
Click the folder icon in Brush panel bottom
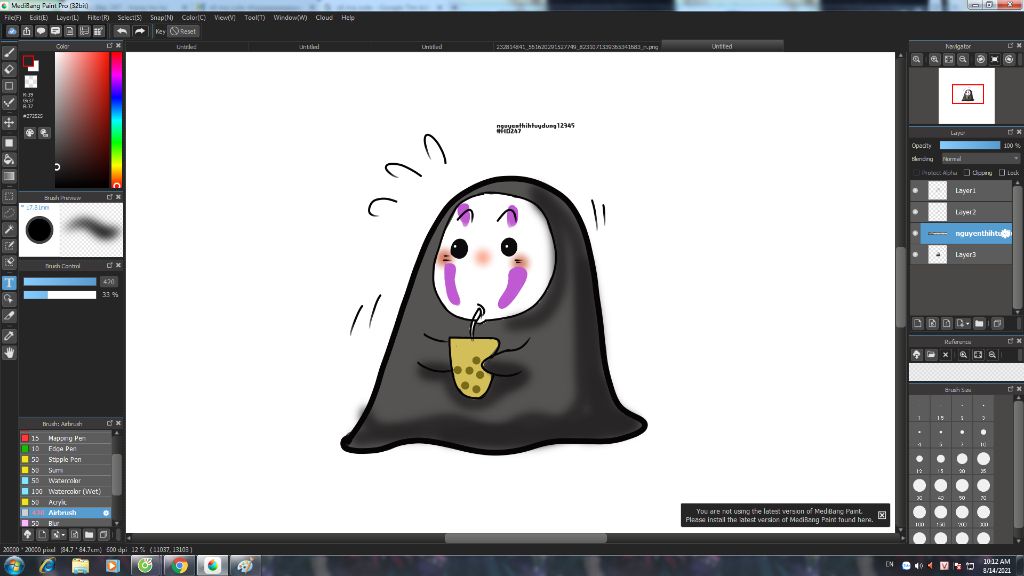89,535
